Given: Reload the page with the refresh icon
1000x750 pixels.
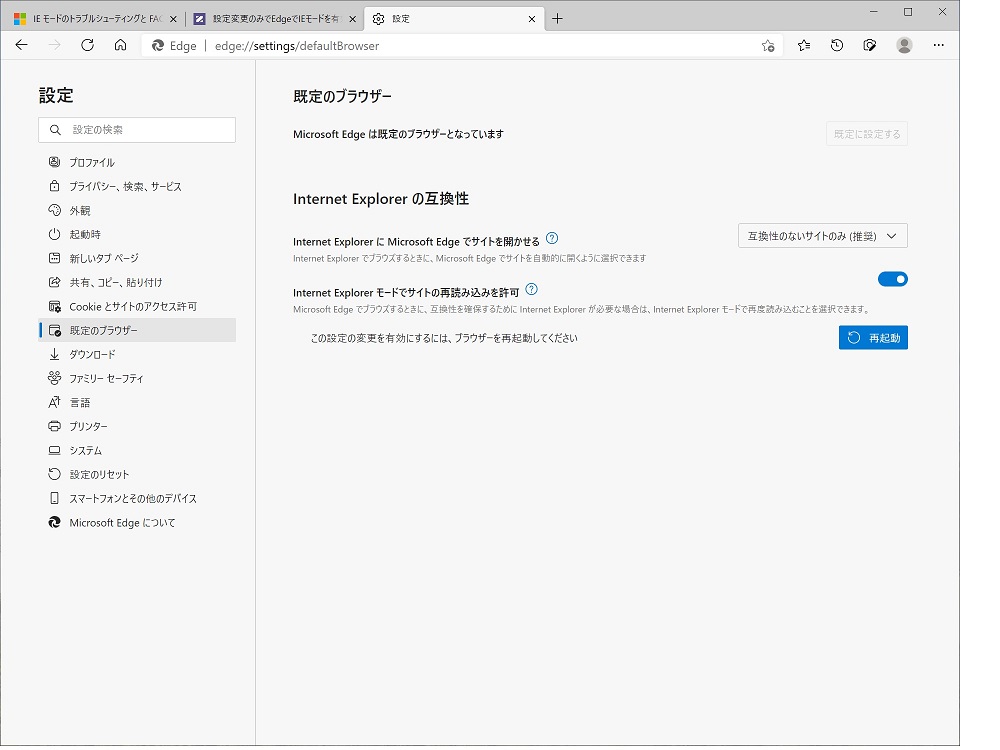Looking at the screenshot, I should tap(87, 45).
